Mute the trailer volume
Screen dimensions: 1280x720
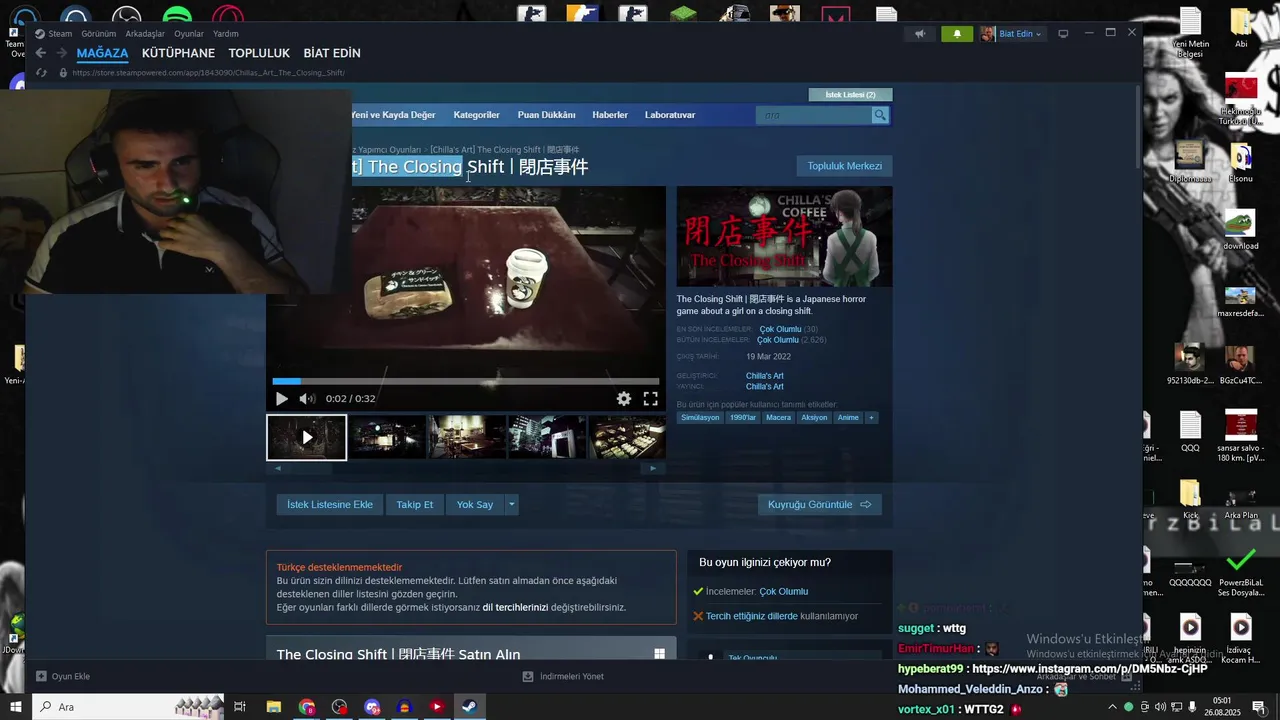click(307, 399)
